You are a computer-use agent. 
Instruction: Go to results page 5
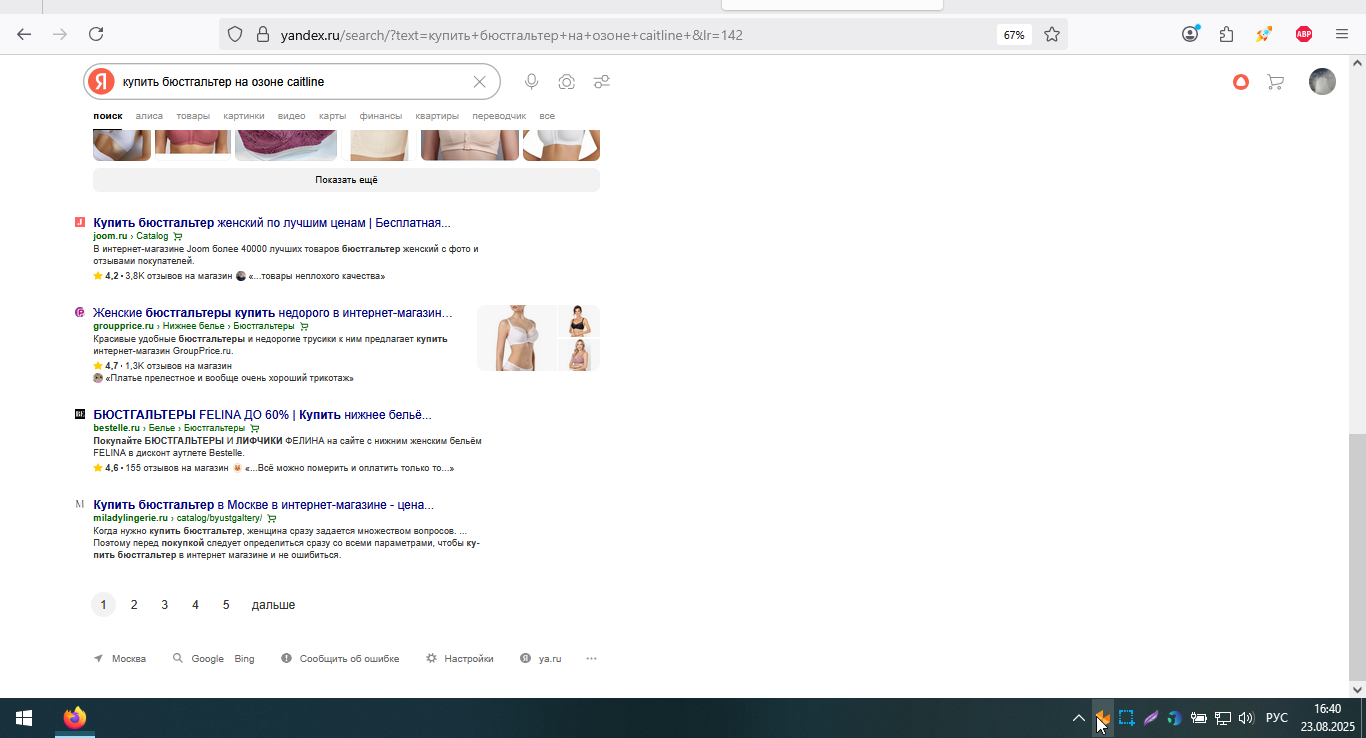(x=226, y=605)
